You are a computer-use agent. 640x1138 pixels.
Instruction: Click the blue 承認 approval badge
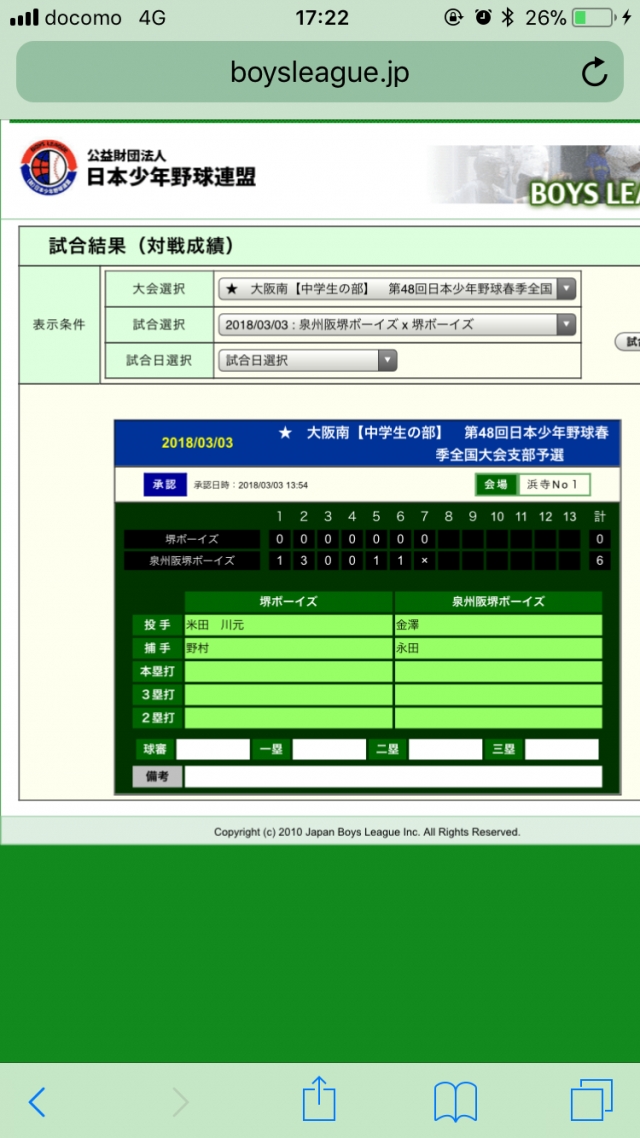tap(163, 485)
